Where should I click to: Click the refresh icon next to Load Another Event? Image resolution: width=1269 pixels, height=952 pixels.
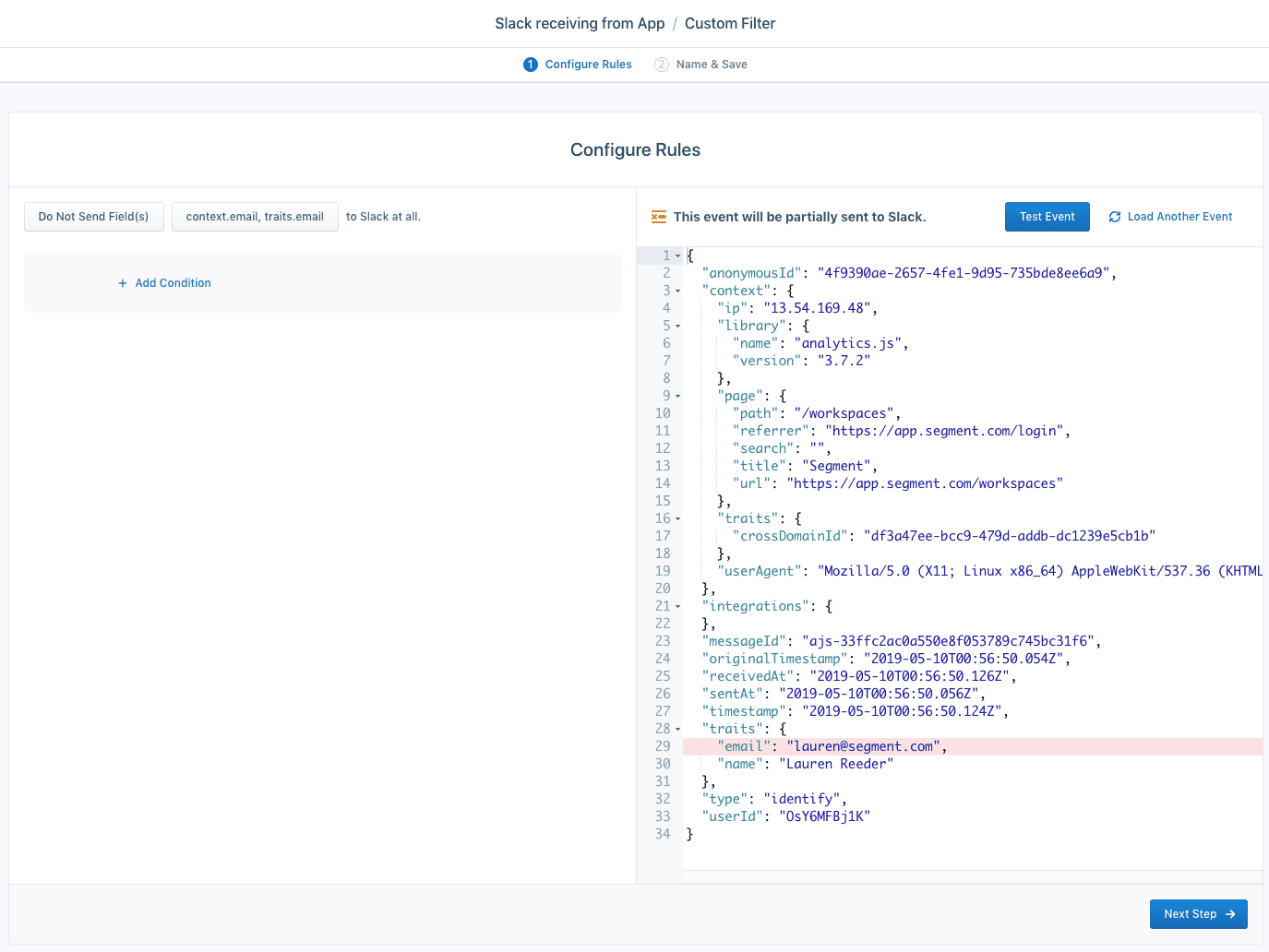tap(1115, 216)
